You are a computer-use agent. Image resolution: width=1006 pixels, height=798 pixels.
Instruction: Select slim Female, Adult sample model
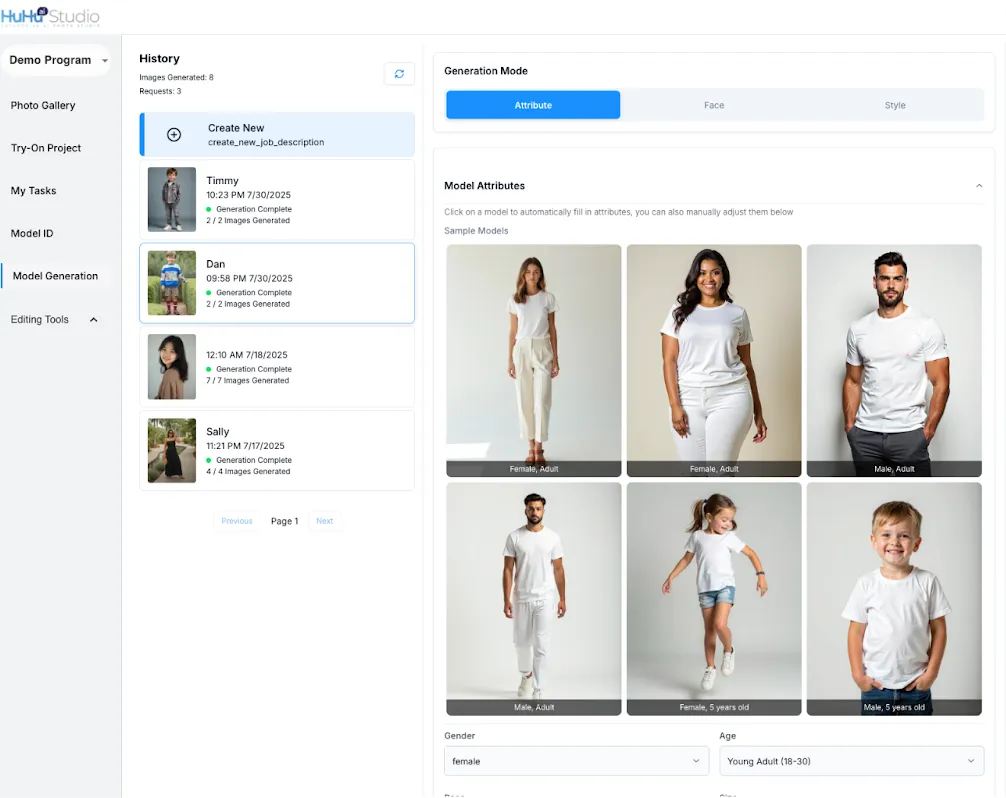pyautogui.click(x=534, y=361)
